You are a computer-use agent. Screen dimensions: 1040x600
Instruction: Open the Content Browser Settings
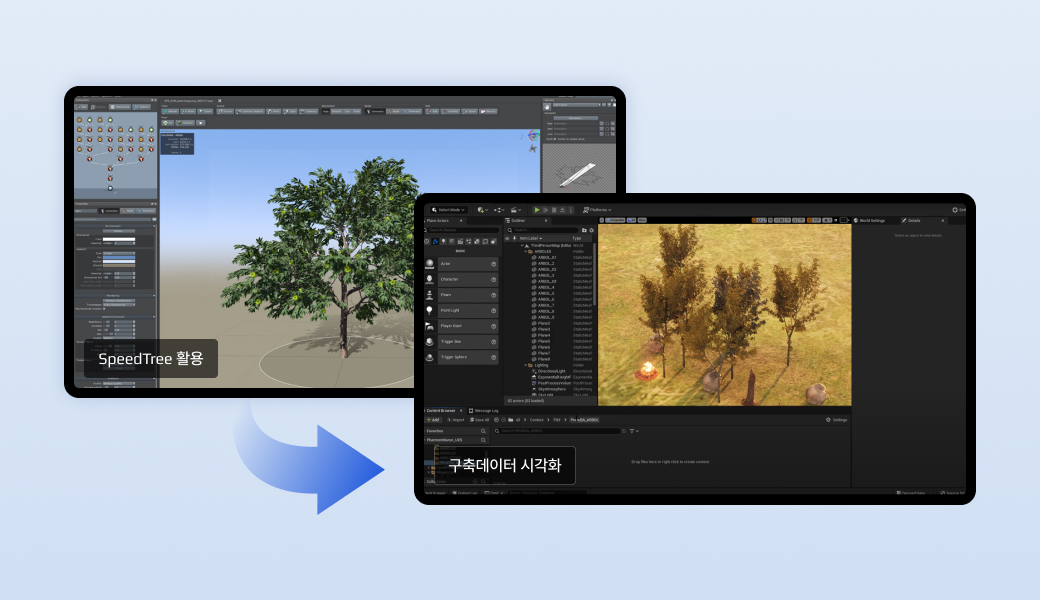point(836,420)
